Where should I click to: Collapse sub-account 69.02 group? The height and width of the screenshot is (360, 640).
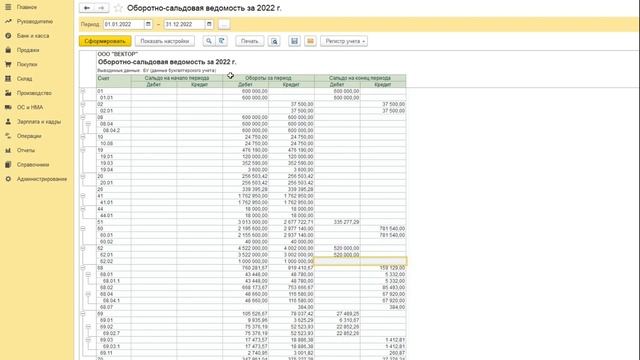(88, 327)
